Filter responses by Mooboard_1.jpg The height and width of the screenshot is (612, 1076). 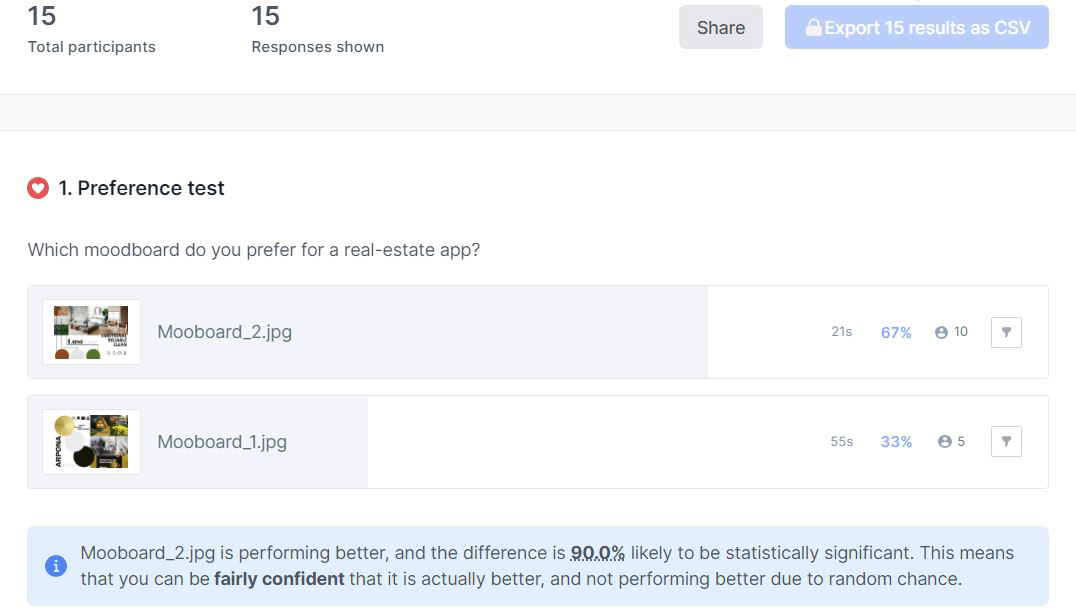click(1006, 441)
